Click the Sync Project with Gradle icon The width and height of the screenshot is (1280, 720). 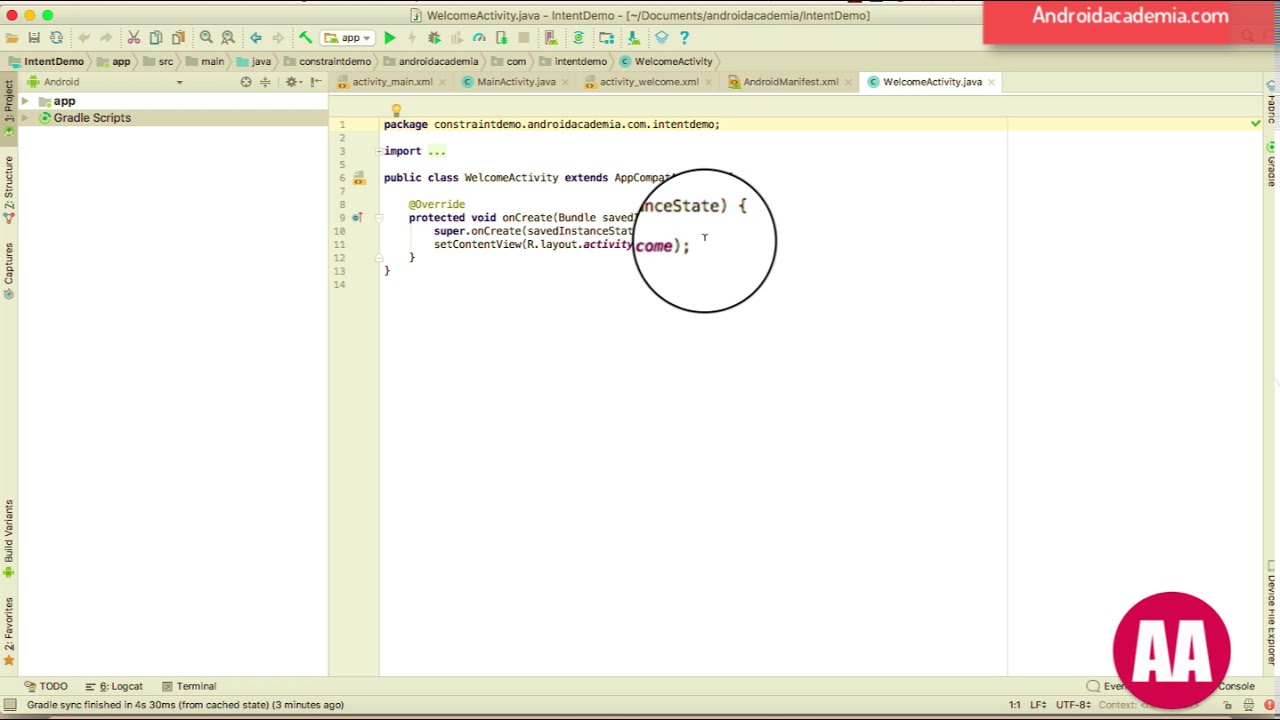pos(578,38)
